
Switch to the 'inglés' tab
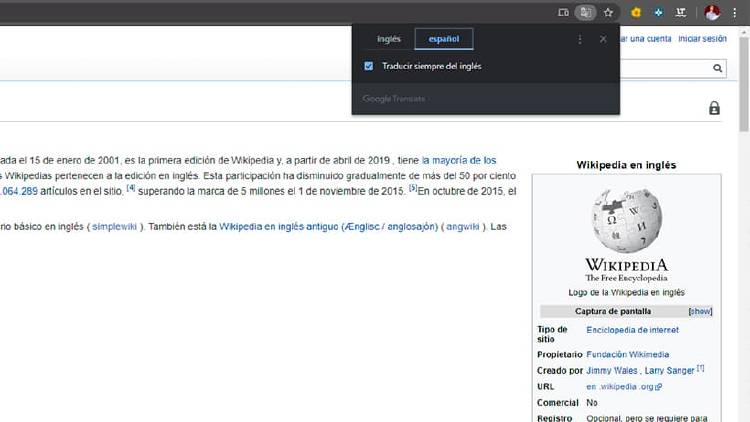click(388, 39)
